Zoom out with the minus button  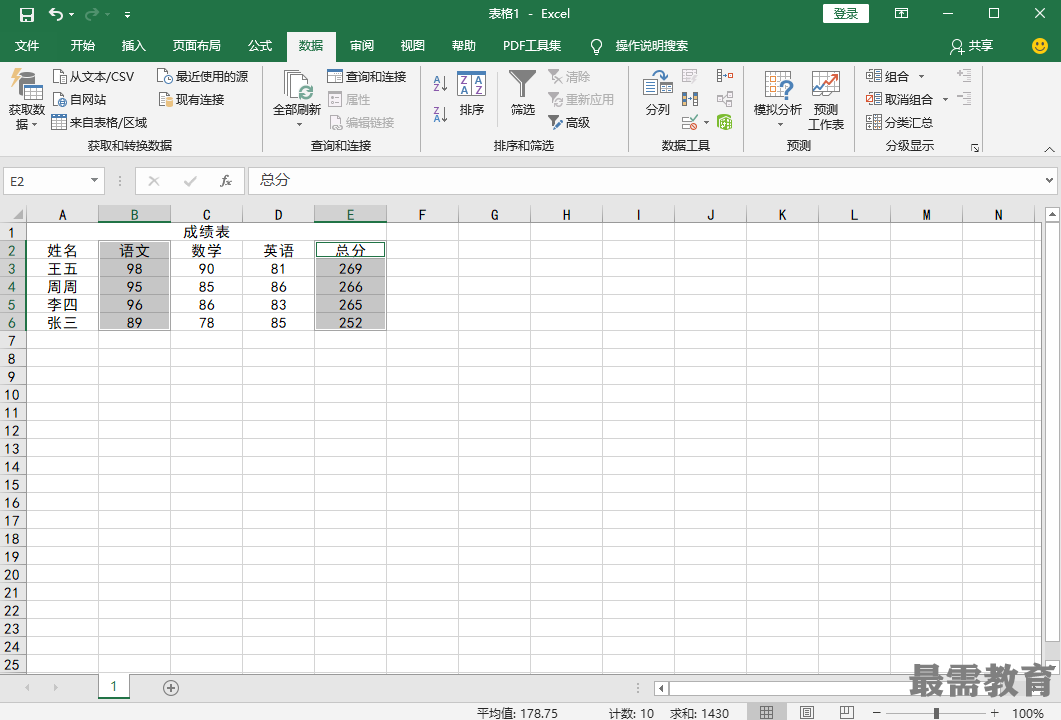(x=877, y=713)
